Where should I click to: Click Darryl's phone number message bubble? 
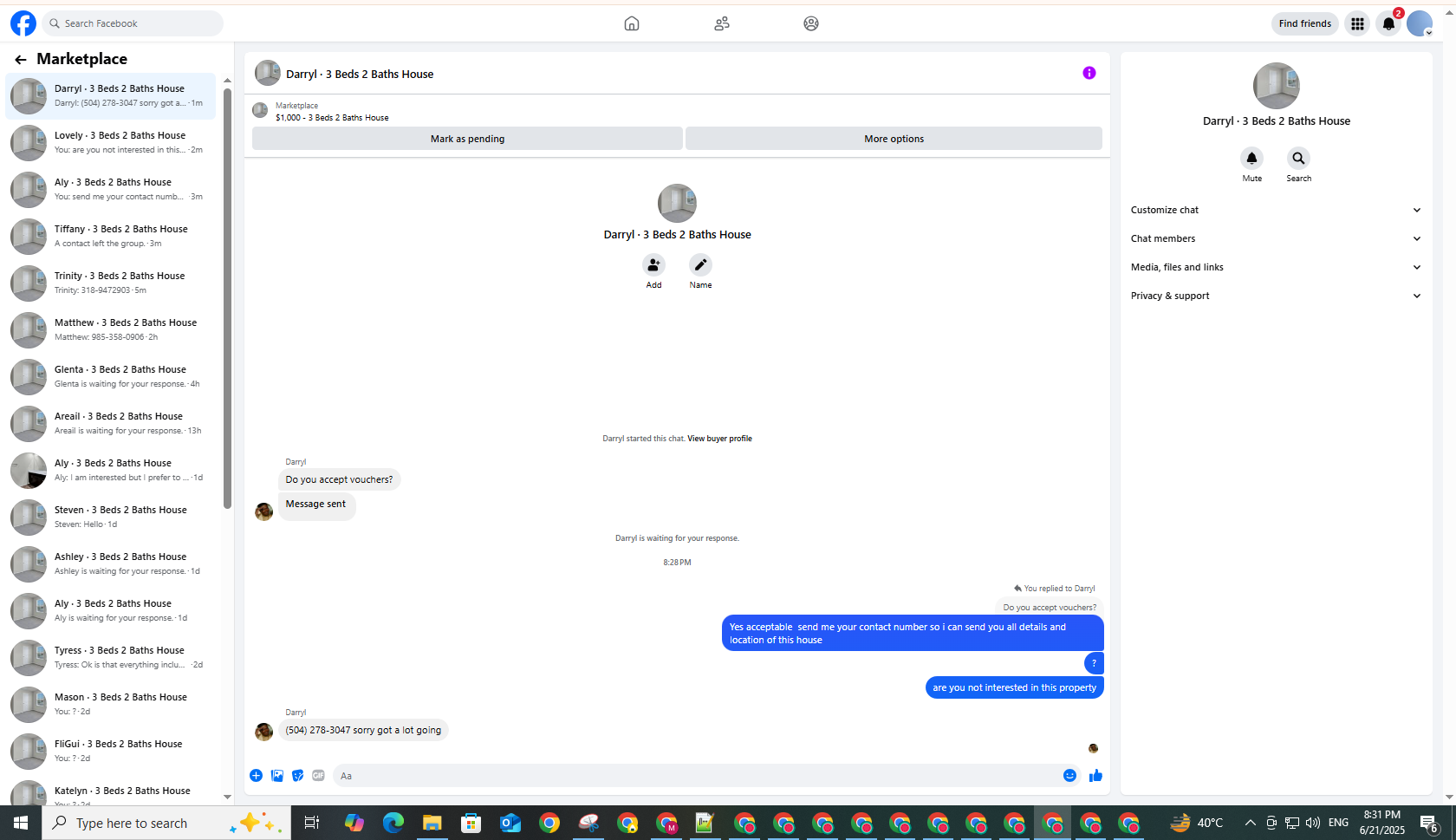pos(363,730)
